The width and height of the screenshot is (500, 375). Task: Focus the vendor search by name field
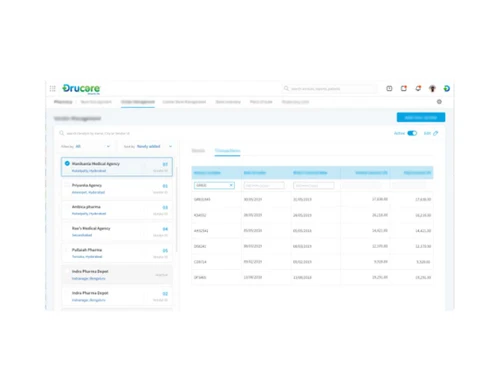[x=98, y=133]
